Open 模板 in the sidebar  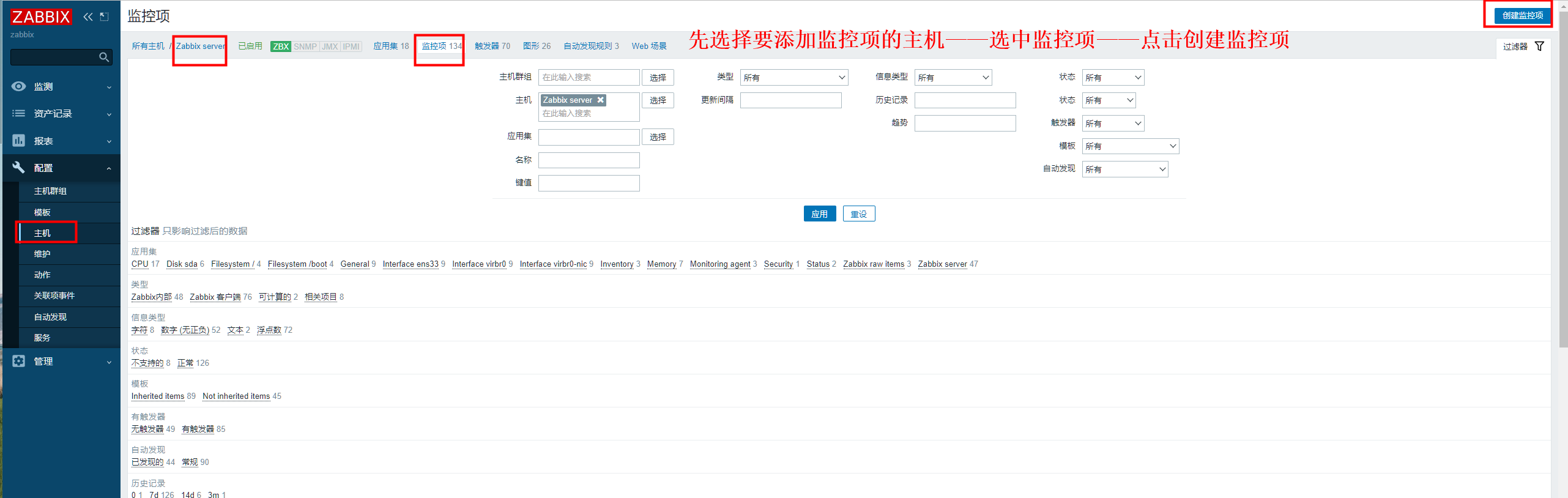(x=42, y=212)
